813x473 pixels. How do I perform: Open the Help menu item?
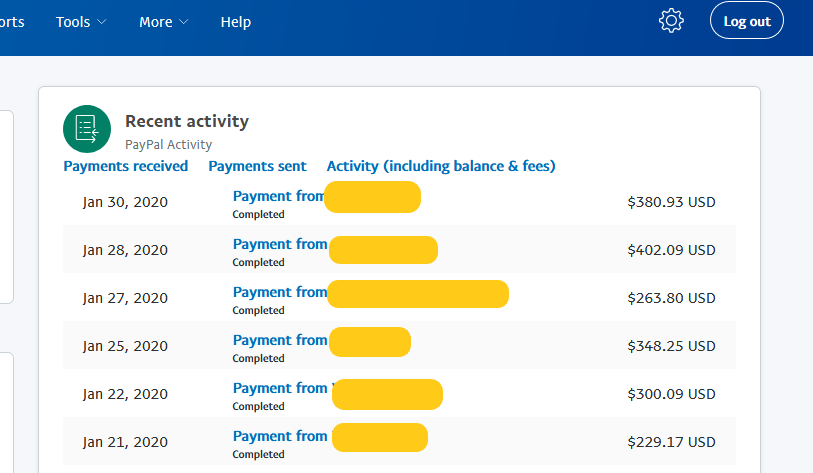point(235,22)
